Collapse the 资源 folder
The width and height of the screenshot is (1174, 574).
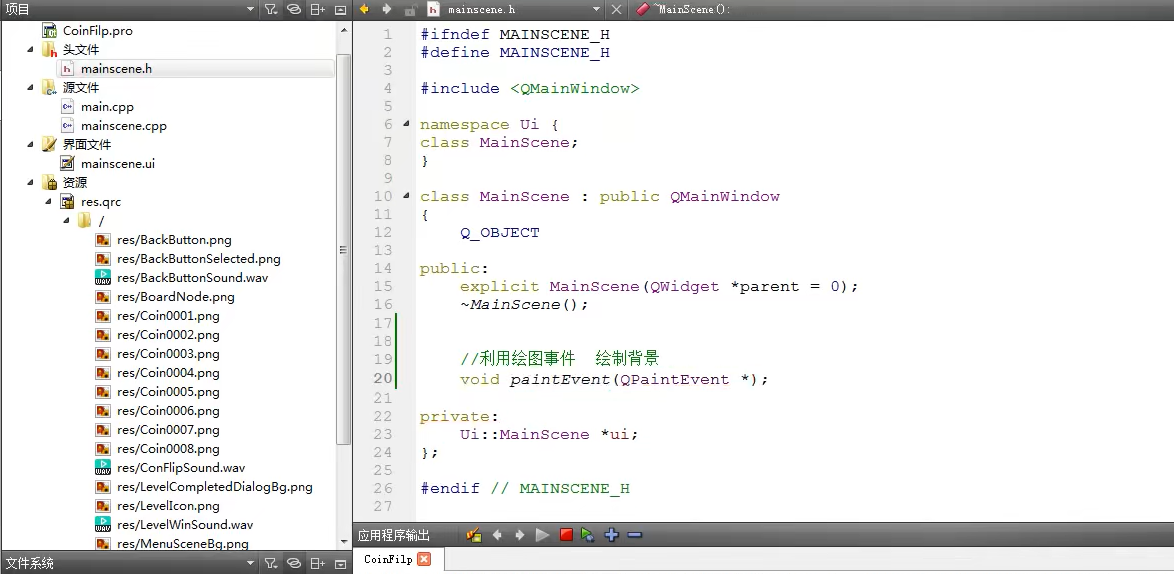[x=31, y=183]
